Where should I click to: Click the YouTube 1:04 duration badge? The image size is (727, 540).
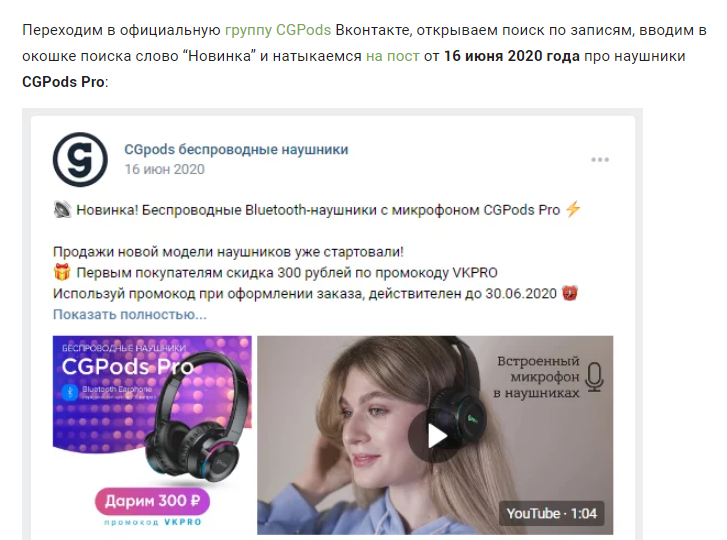point(551,513)
